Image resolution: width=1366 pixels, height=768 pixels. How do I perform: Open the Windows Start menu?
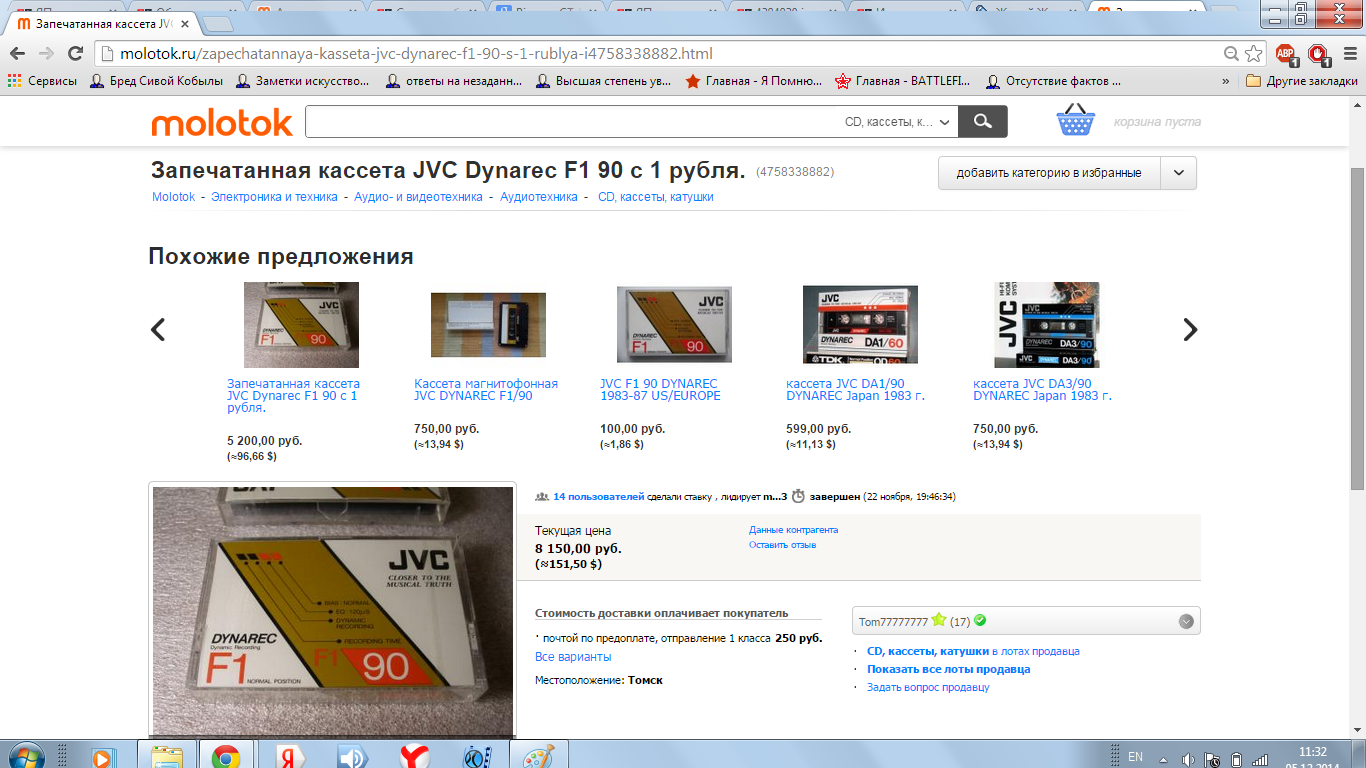click(27, 756)
